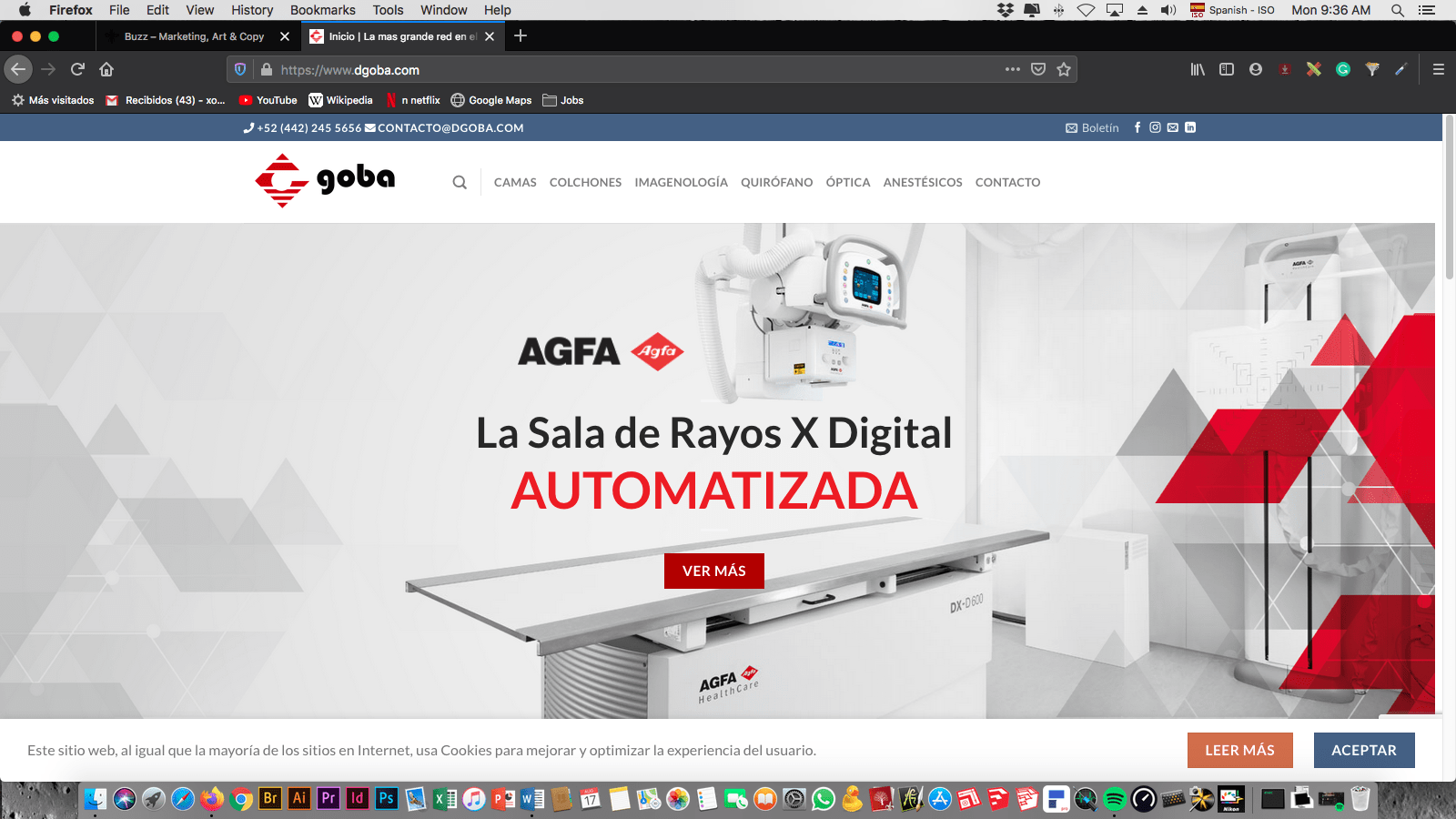Open the Grammarly extension icon
This screenshot has width=1456, height=819.
[1343, 68]
